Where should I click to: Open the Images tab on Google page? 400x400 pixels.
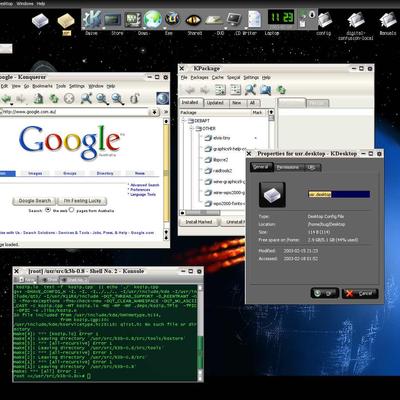(35, 173)
